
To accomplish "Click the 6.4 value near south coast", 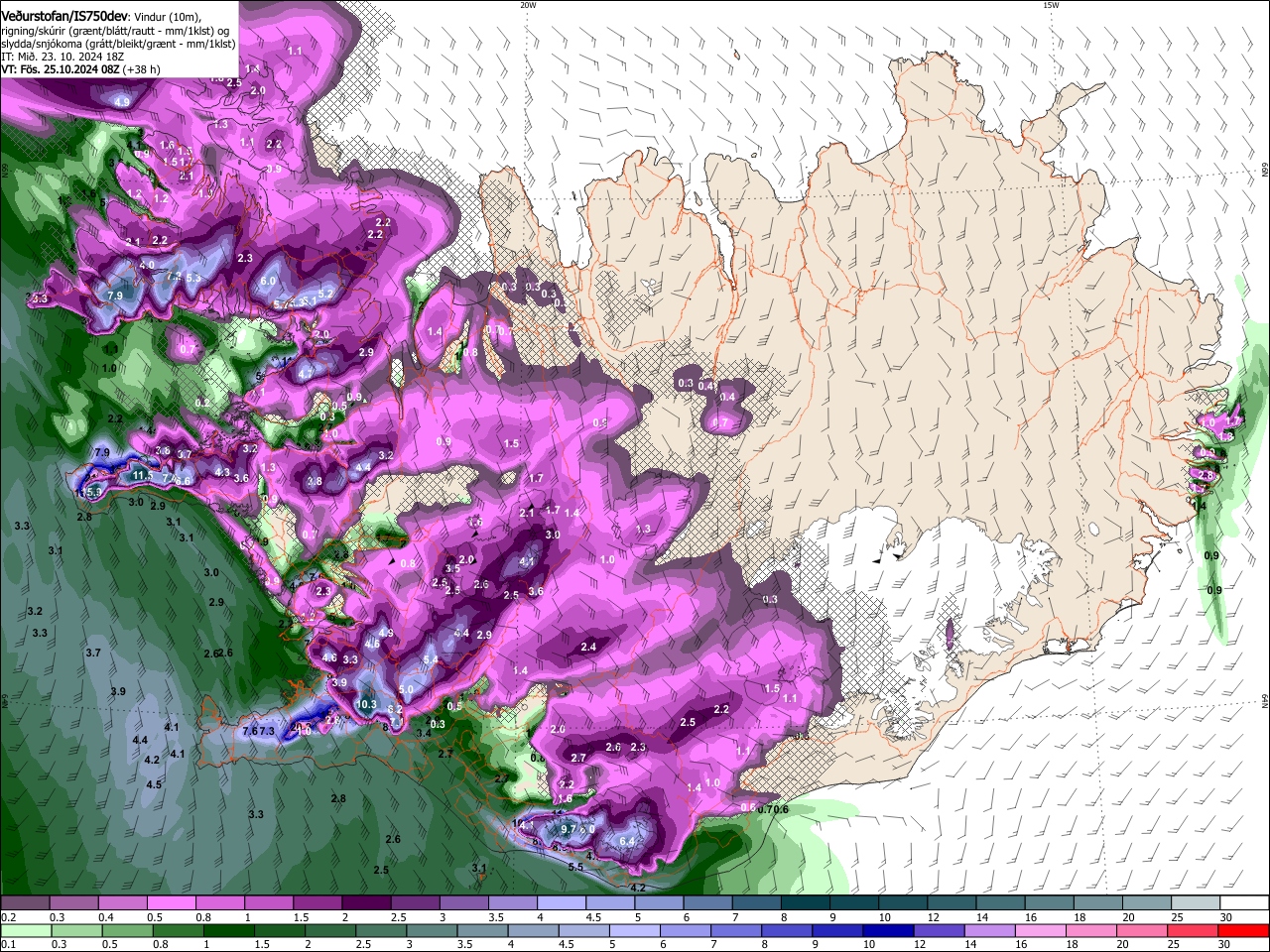I will coord(626,841).
